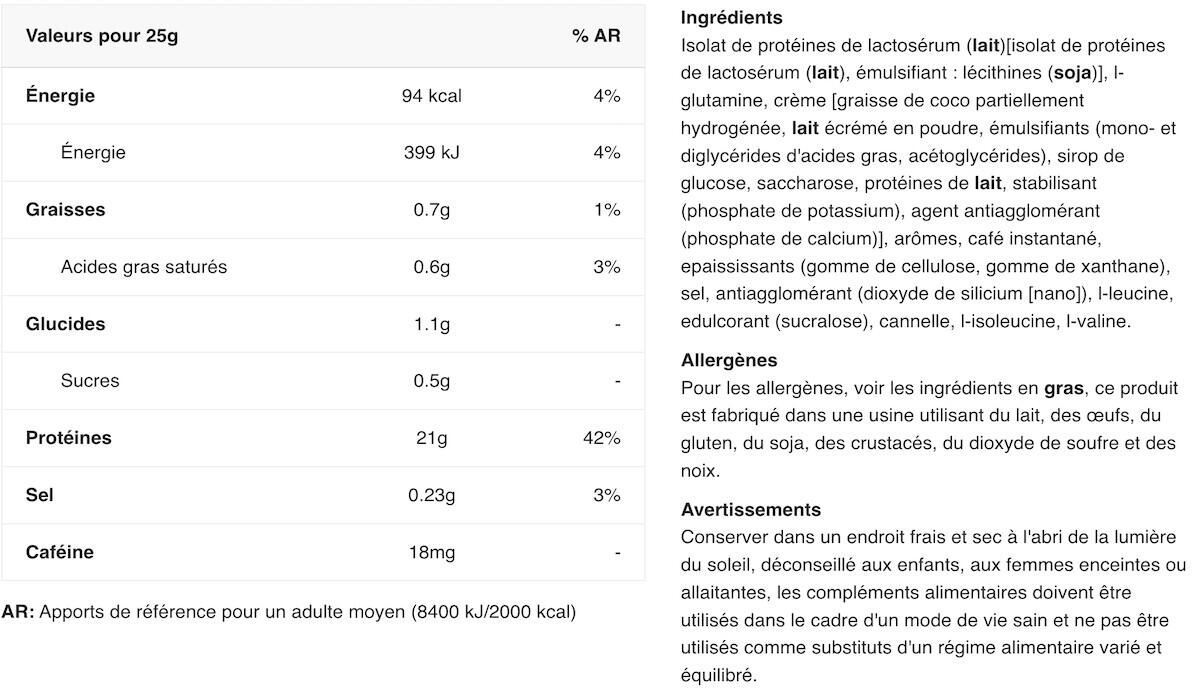The height and width of the screenshot is (700, 1200).
Task: Click the "Sucres" row label
Action: pyautogui.click(x=90, y=381)
